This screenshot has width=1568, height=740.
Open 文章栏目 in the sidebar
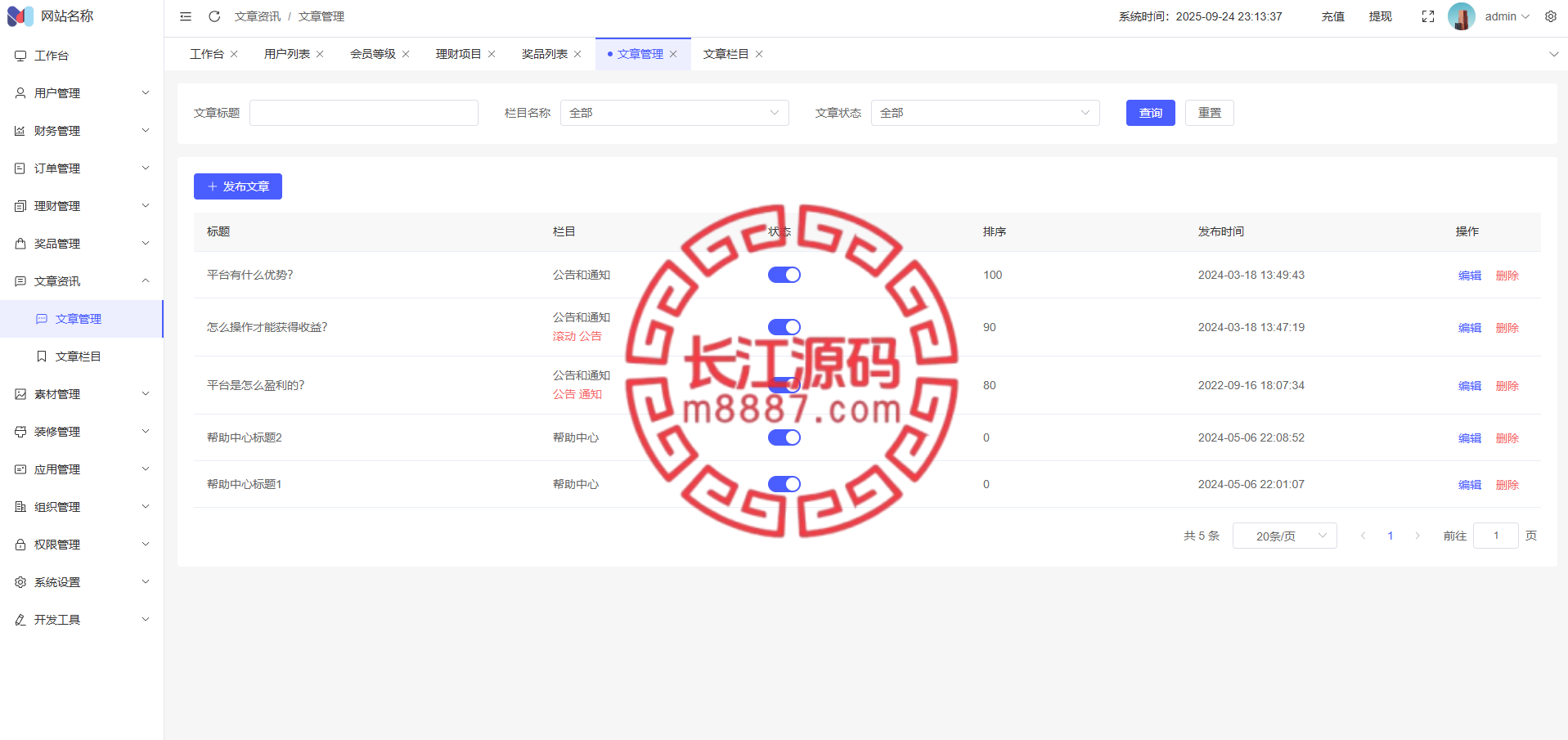pyautogui.click(x=82, y=357)
